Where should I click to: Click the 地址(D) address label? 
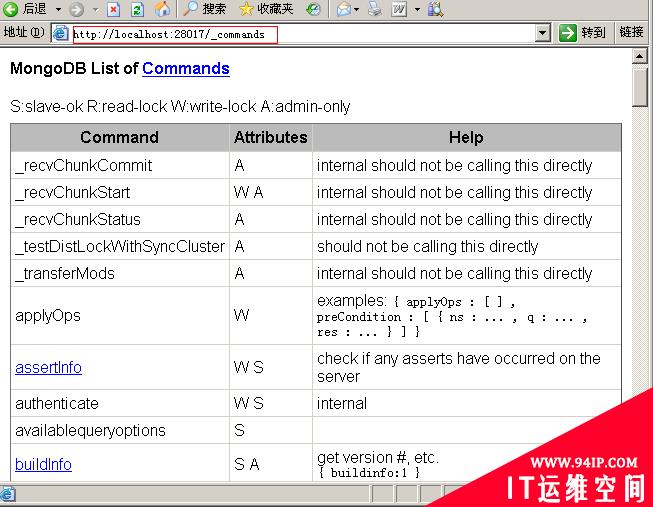pos(24,32)
